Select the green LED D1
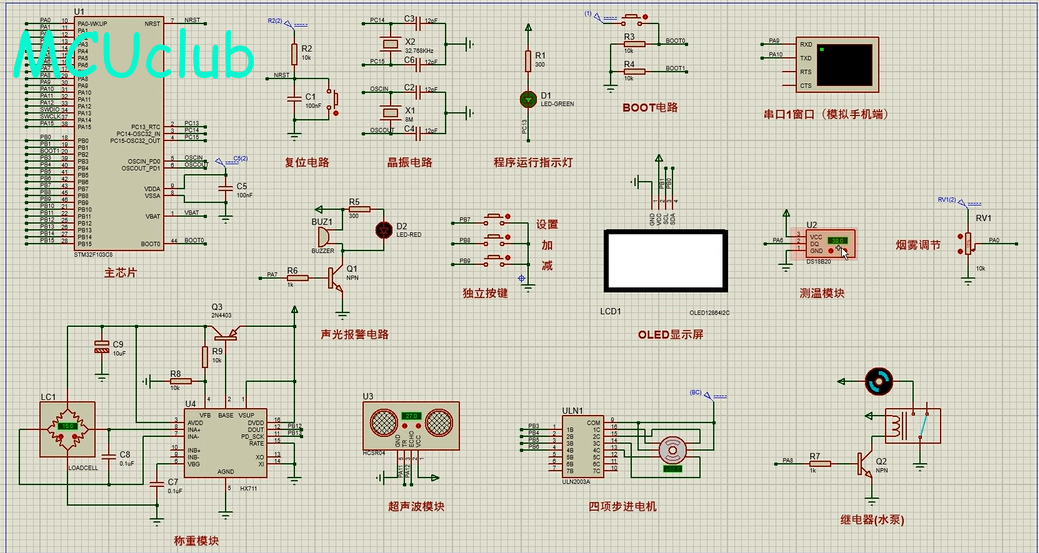This screenshot has height=553, width=1039. pos(528,100)
